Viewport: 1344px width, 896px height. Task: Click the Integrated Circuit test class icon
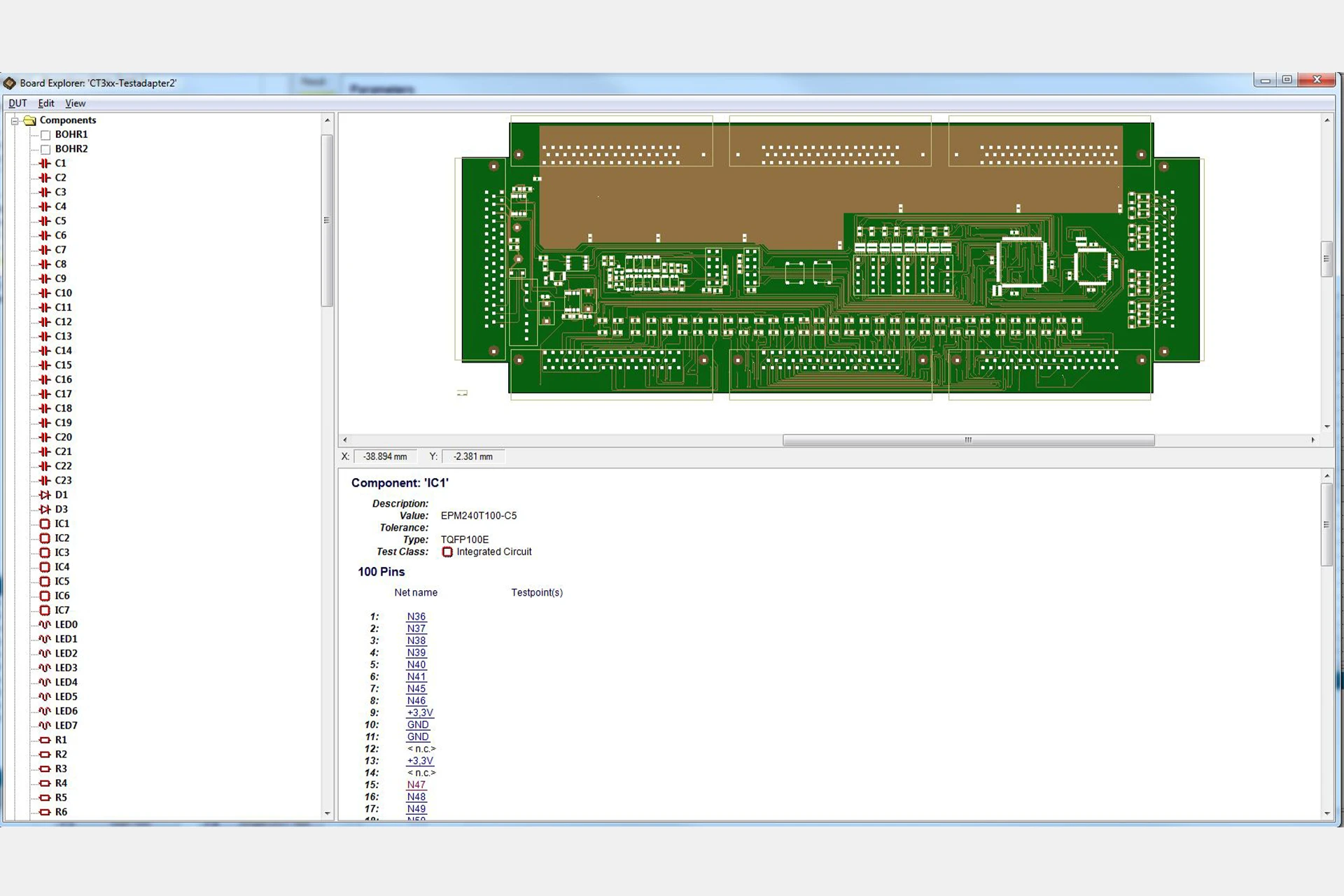(x=447, y=552)
